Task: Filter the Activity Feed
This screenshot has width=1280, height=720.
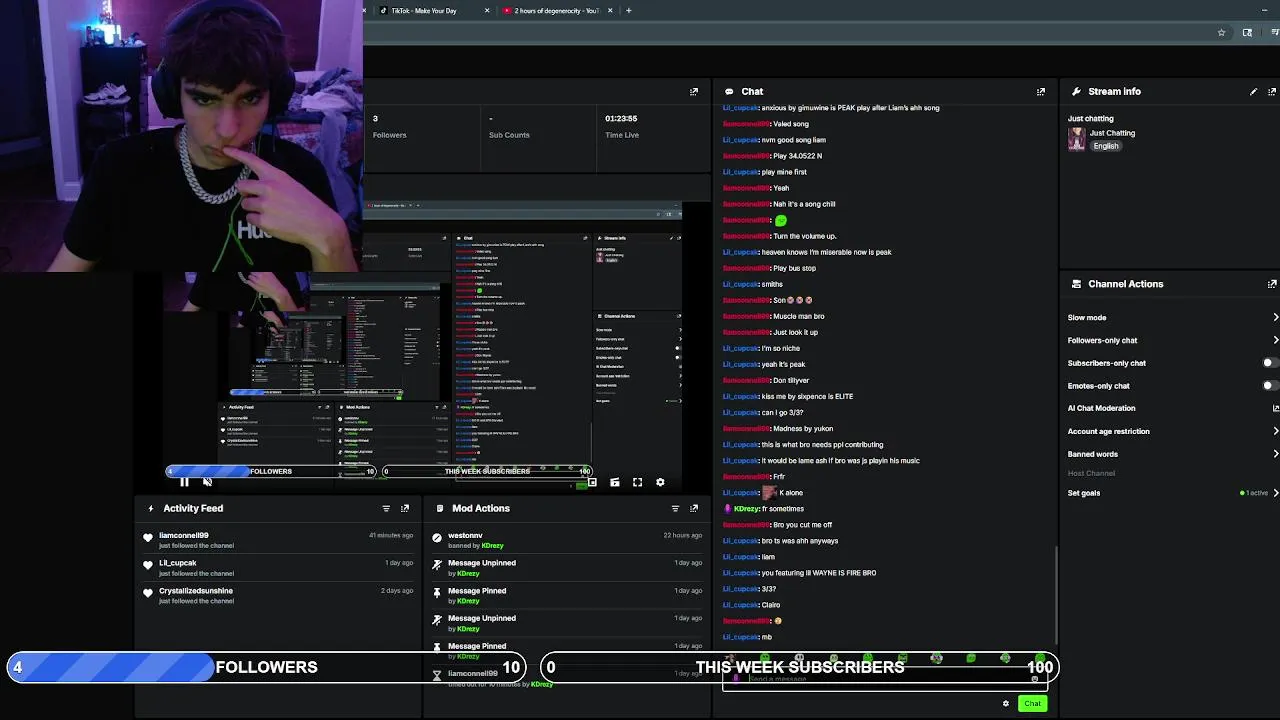Action: [x=386, y=508]
